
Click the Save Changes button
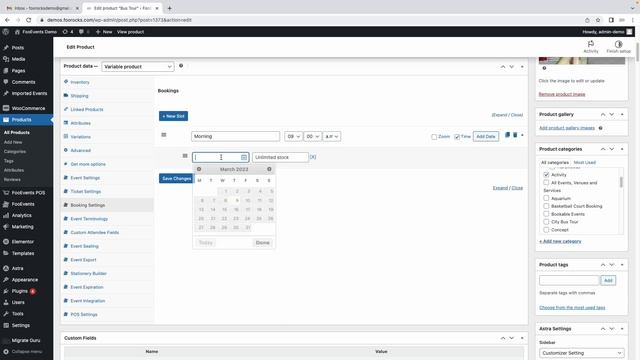tap(176, 178)
